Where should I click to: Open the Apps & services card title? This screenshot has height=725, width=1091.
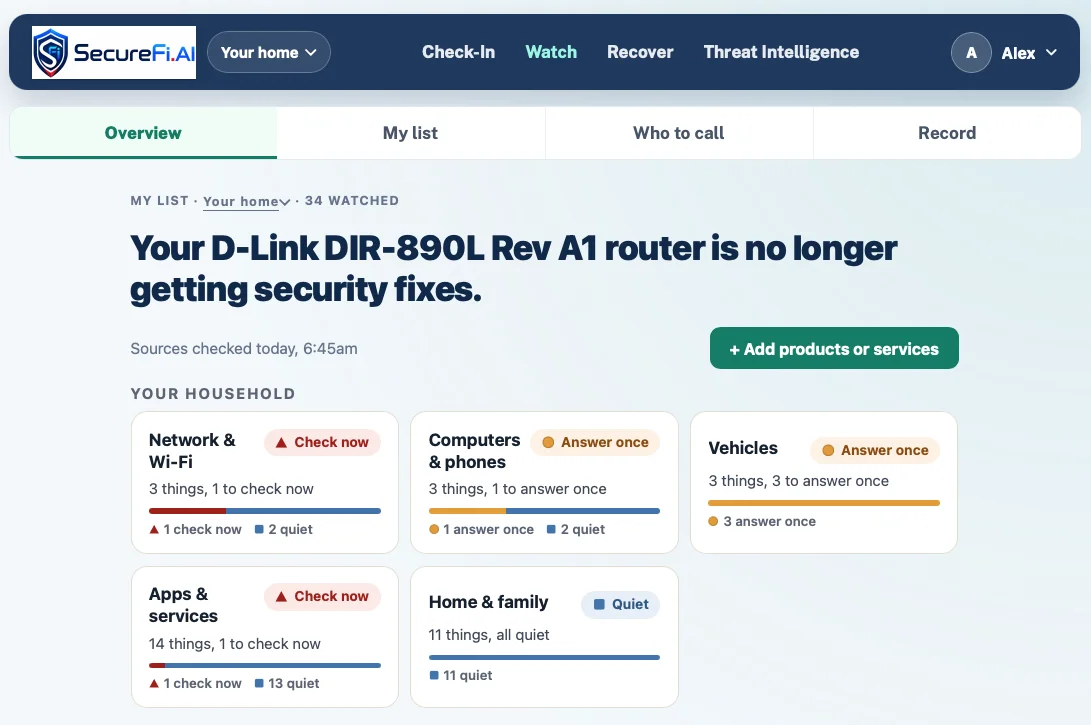click(x=184, y=605)
